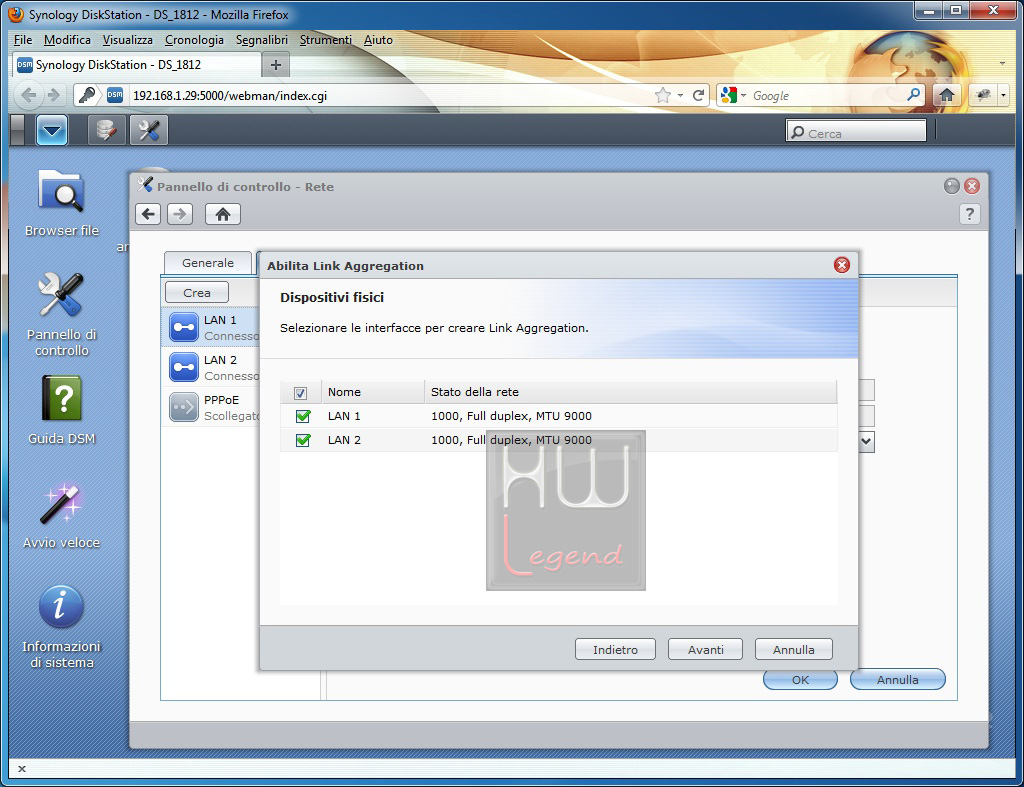This screenshot has height=787, width=1024.
Task: Expand the Firefox tab list dropdown
Action: point(1002,63)
